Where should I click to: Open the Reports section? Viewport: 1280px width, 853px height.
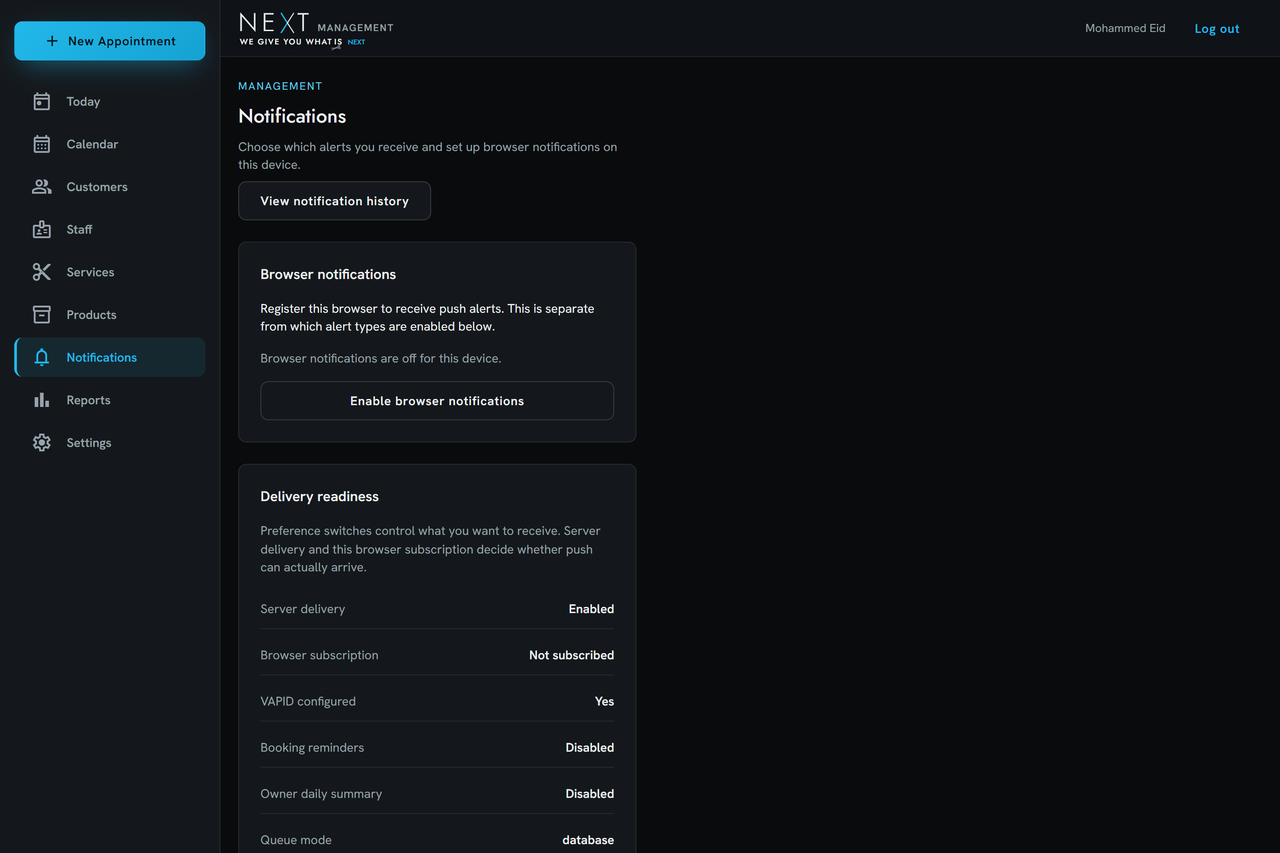(110, 400)
